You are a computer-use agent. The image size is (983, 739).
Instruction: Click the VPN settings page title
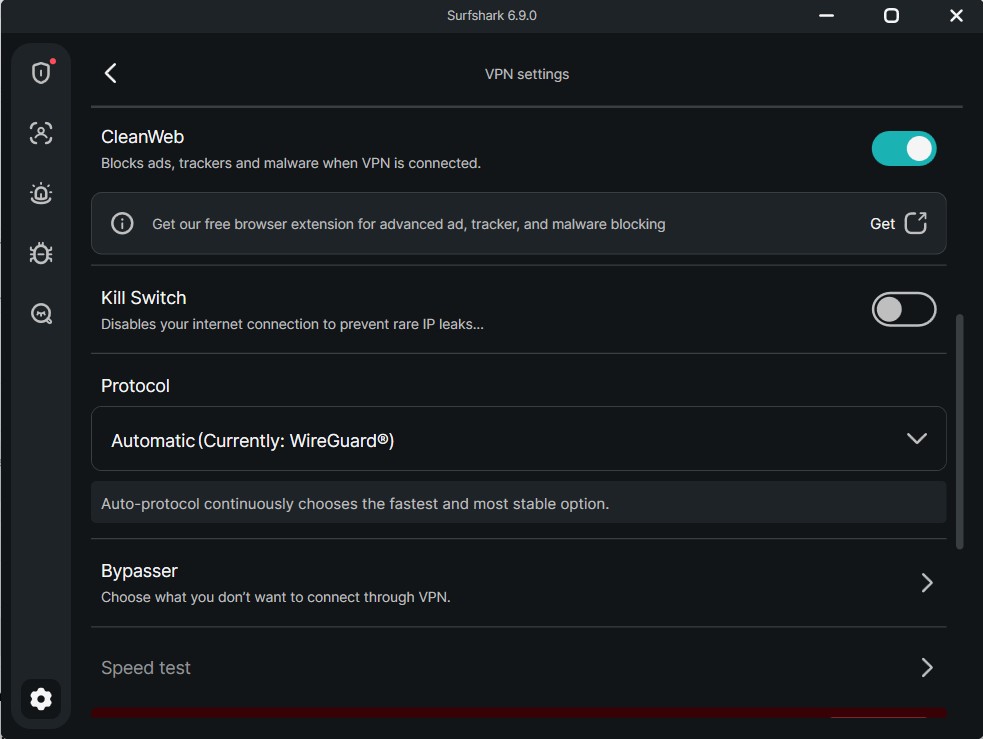527,74
